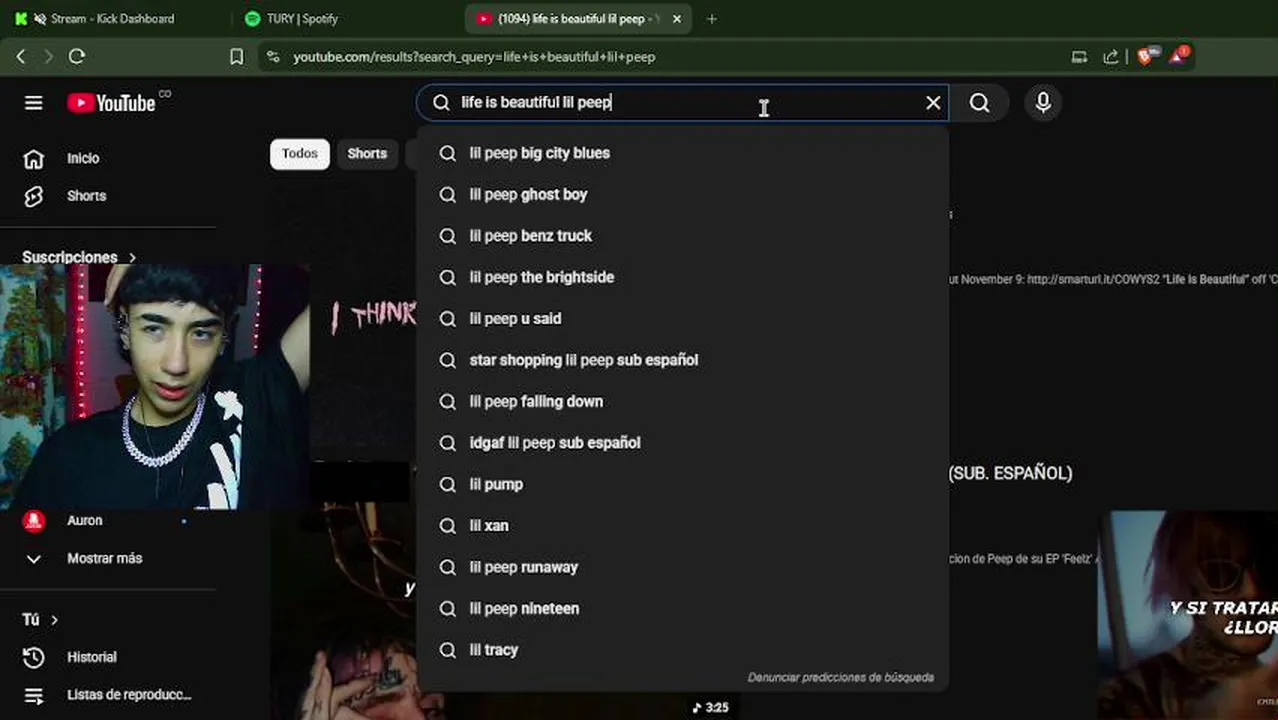Select the Shorts filter chip

tap(367, 153)
